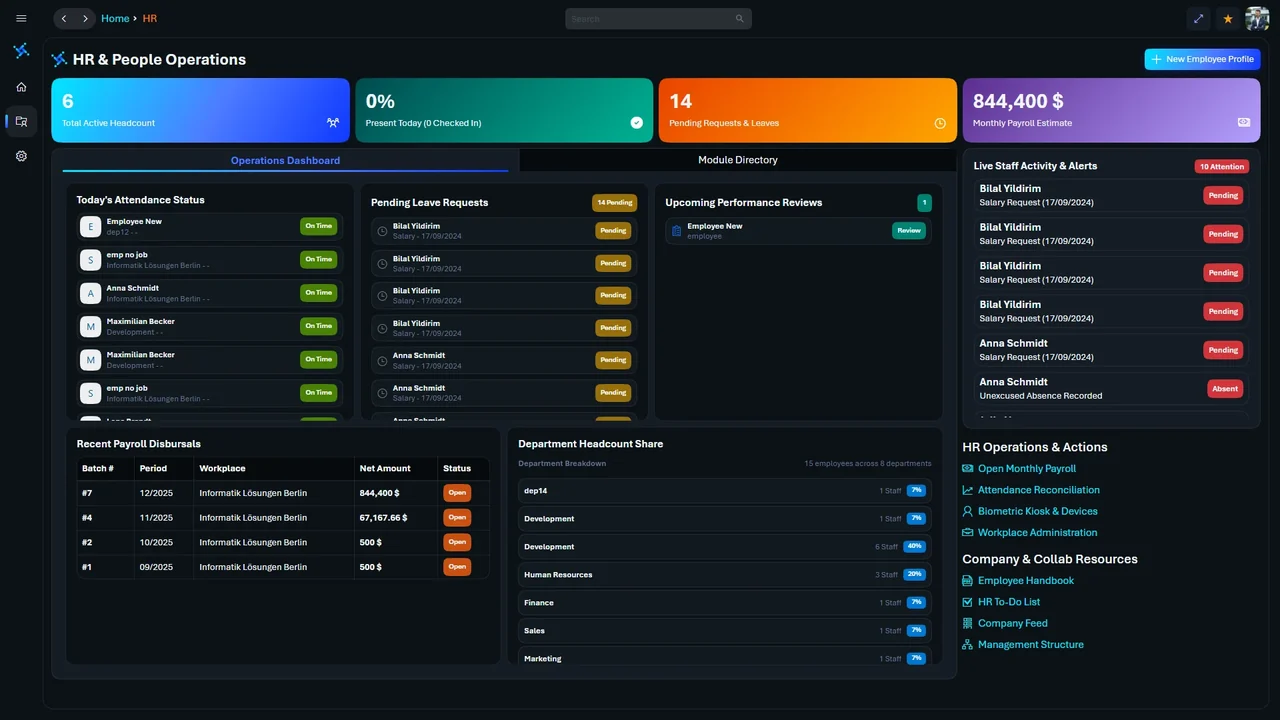The image size is (1280, 720).
Task: Click the clock icon on Pending Requests & Leaves card
Action: tap(940, 123)
